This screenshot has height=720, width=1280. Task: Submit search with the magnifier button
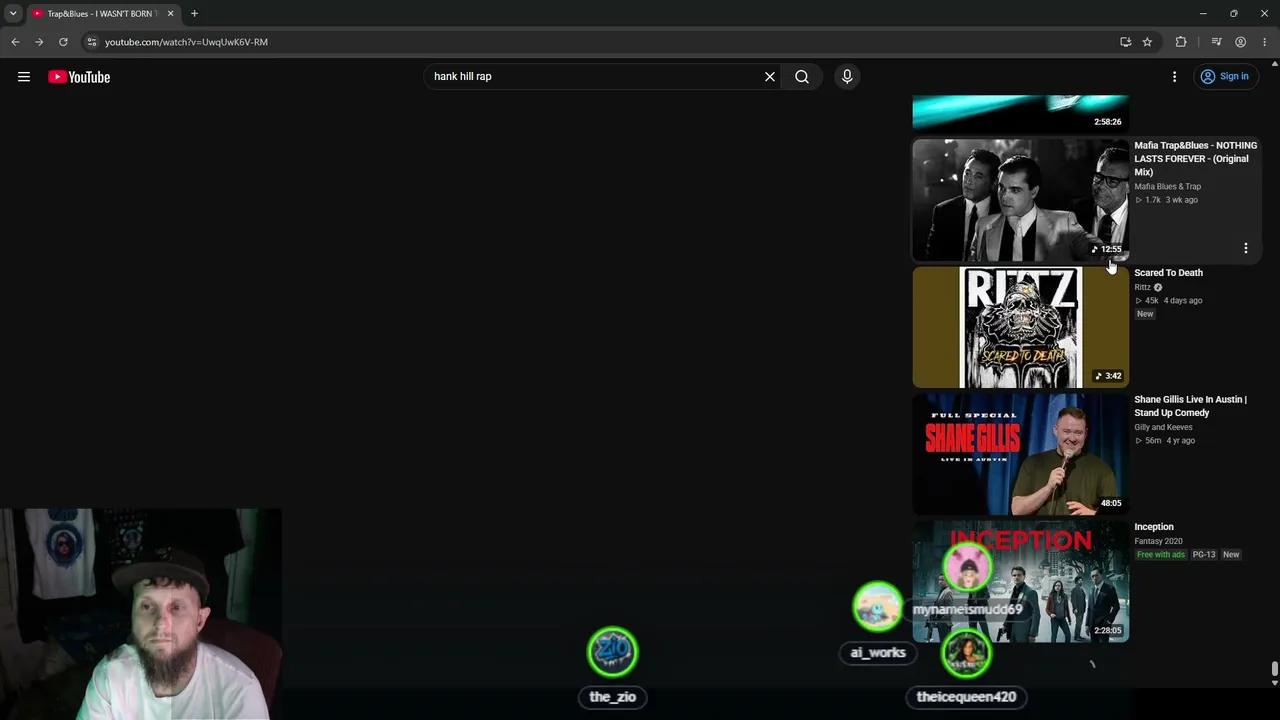pyautogui.click(x=802, y=77)
